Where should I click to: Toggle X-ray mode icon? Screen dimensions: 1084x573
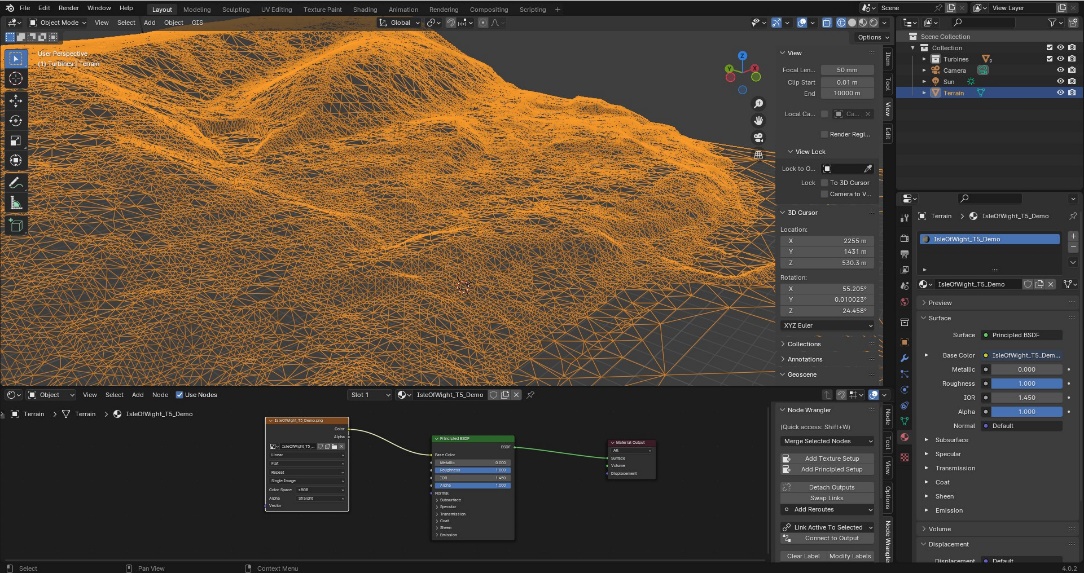click(x=827, y=23)
